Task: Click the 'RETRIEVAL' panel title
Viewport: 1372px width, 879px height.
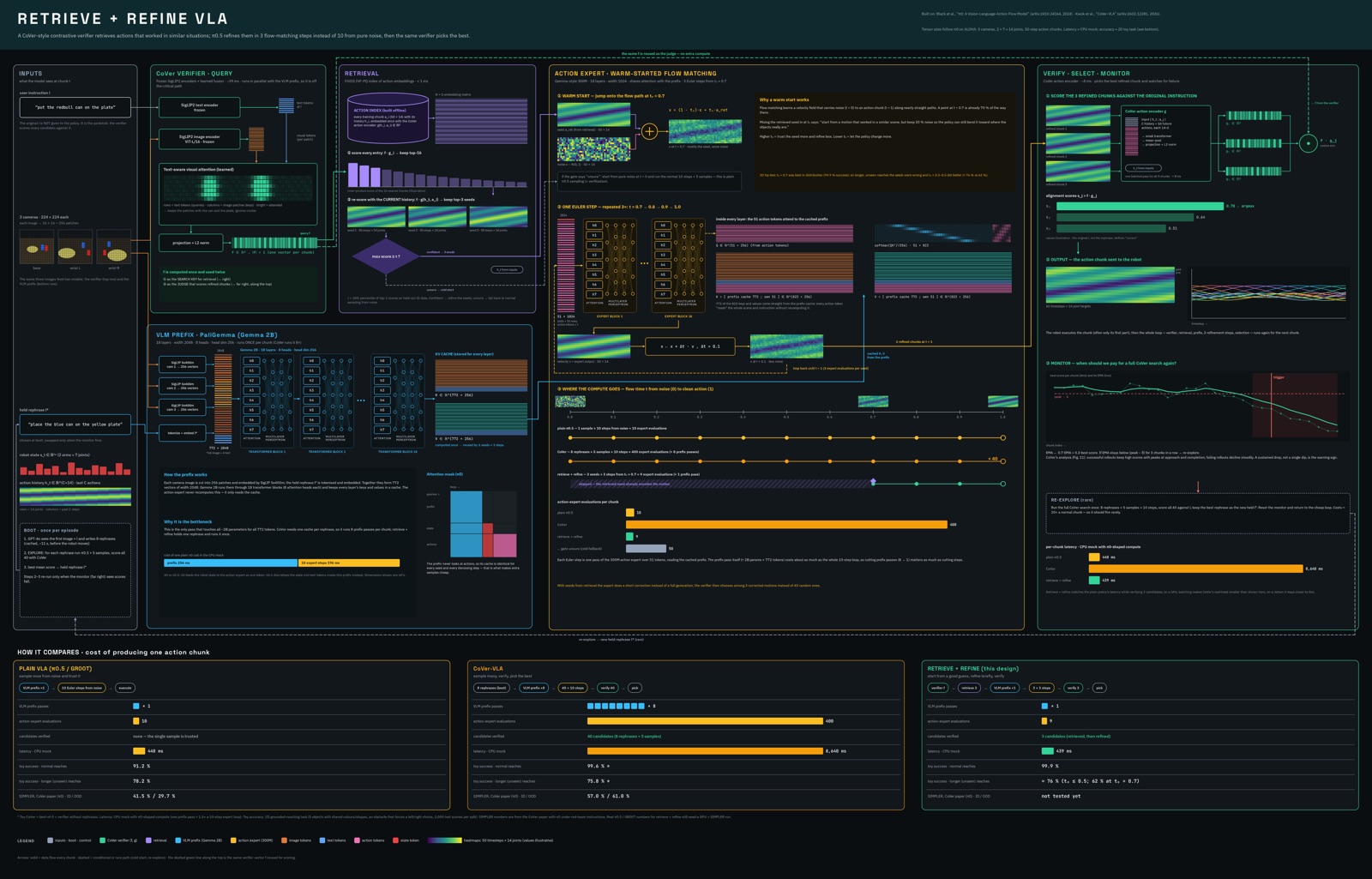Action: click(x=361, y=74)
